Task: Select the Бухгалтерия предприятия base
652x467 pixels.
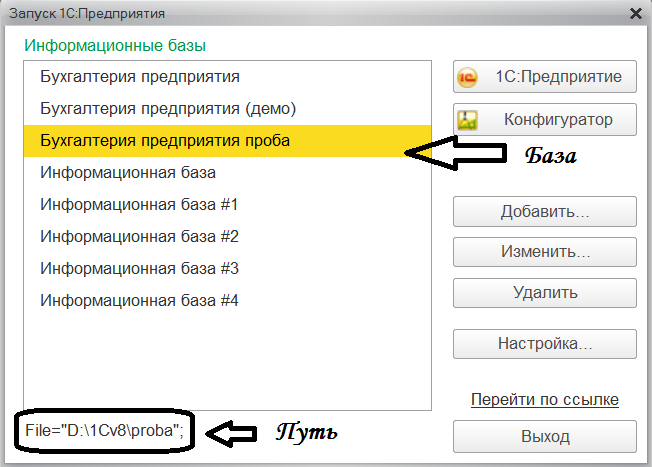Action: 227,77
